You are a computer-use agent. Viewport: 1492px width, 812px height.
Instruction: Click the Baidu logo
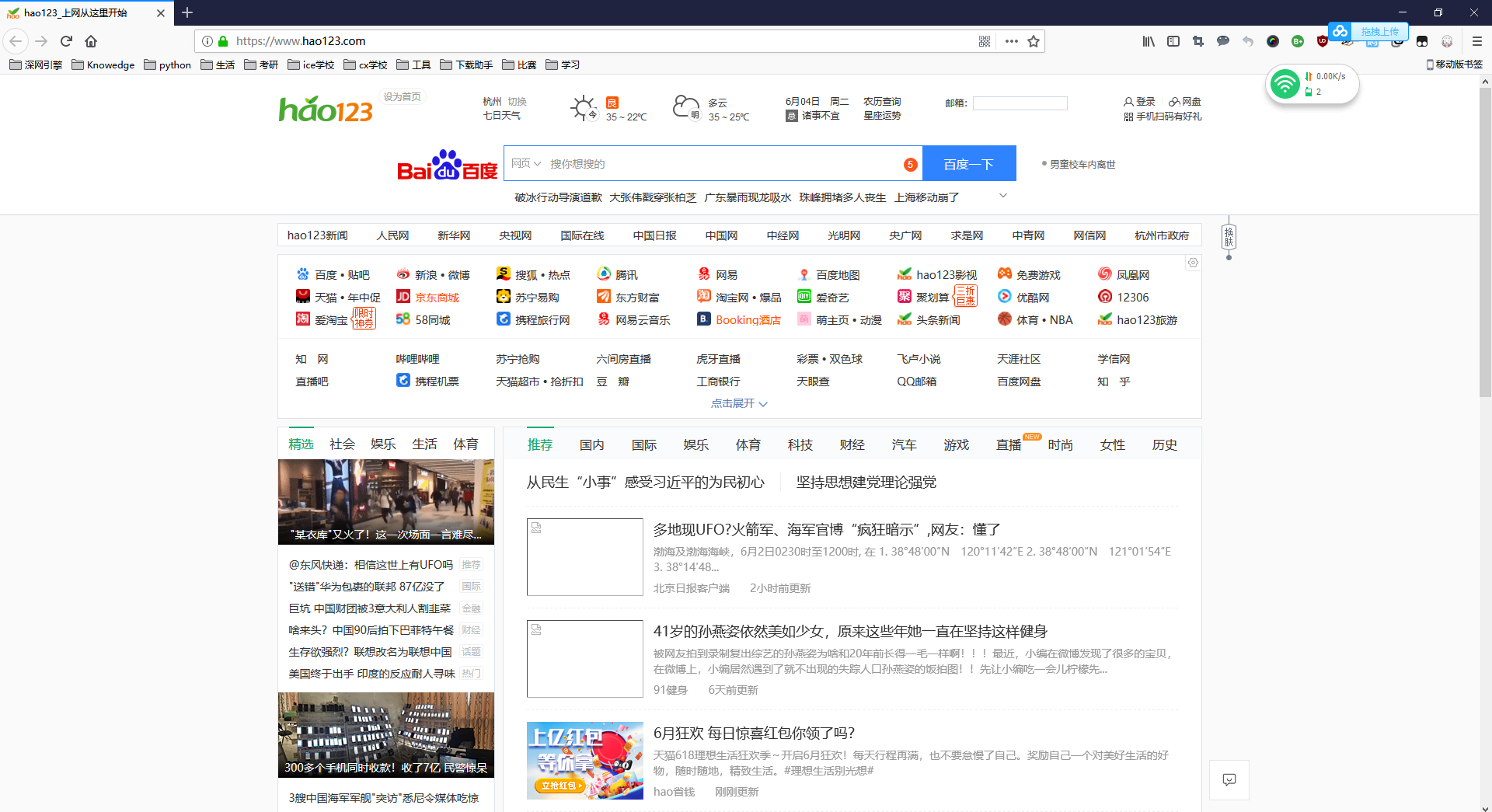coord(448,165)
